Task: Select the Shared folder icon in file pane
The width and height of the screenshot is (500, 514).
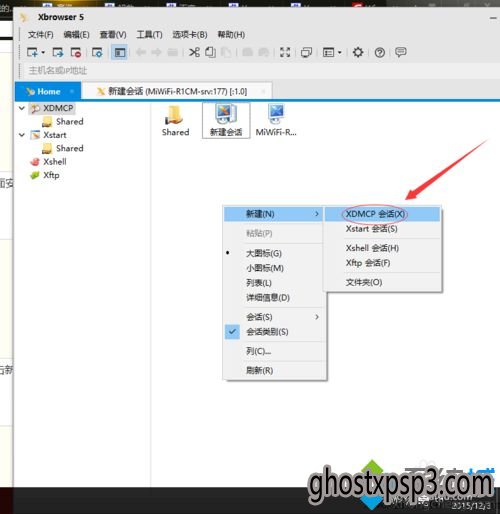Action: pyautogui.click(x=175, y=120)
